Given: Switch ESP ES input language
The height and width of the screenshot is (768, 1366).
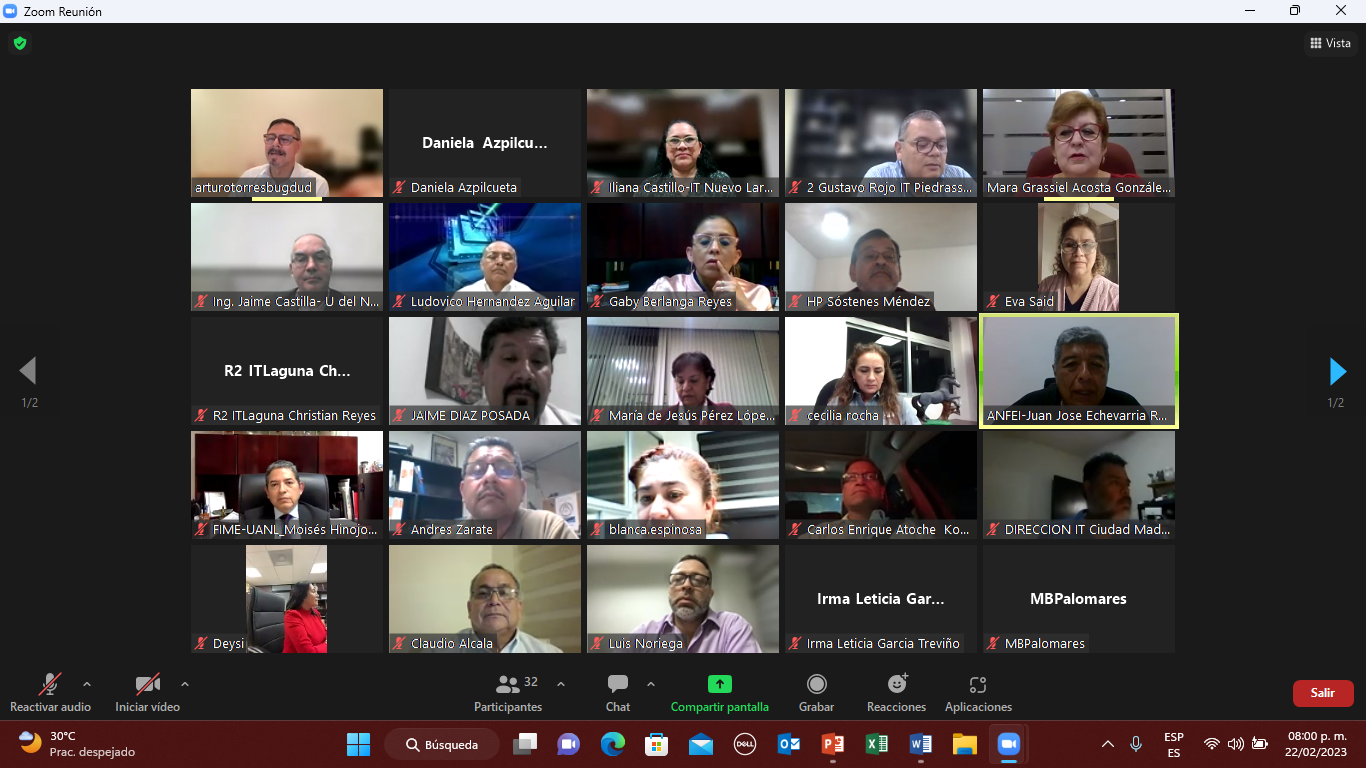Looking at the screenshot, I should (x=1174, y=744).
